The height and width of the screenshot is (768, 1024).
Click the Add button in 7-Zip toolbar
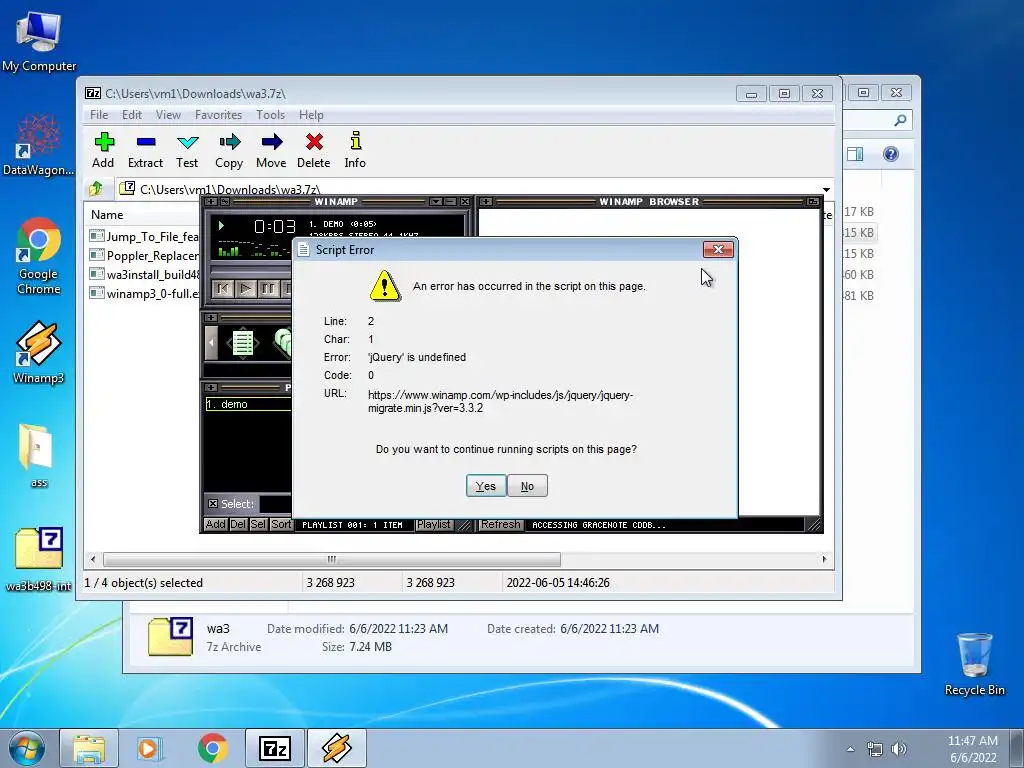point(103,150)
